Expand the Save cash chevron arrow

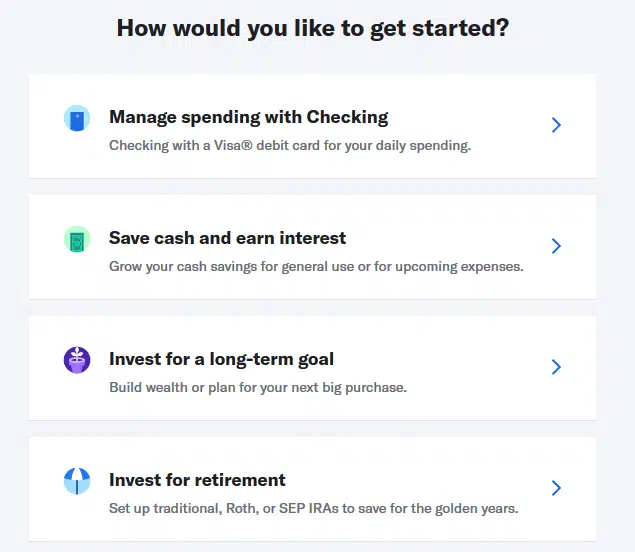tap(557, 246)
